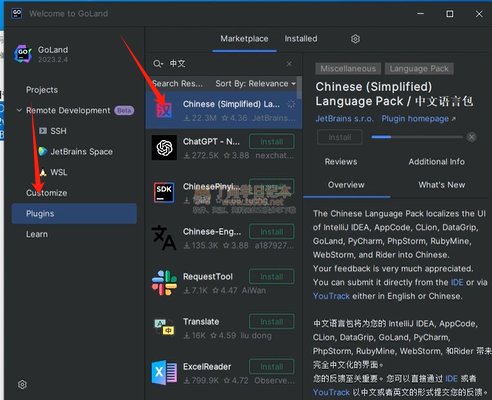
Task: Follow the YouTrack link in English description
Action: [331, 296]
